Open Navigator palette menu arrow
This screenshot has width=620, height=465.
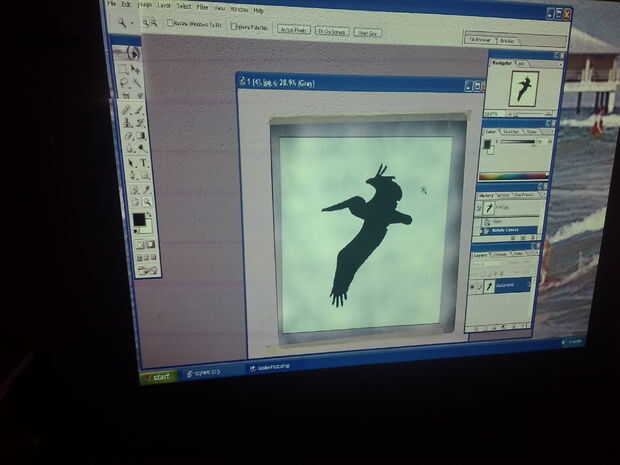click(x=561, y=64)
